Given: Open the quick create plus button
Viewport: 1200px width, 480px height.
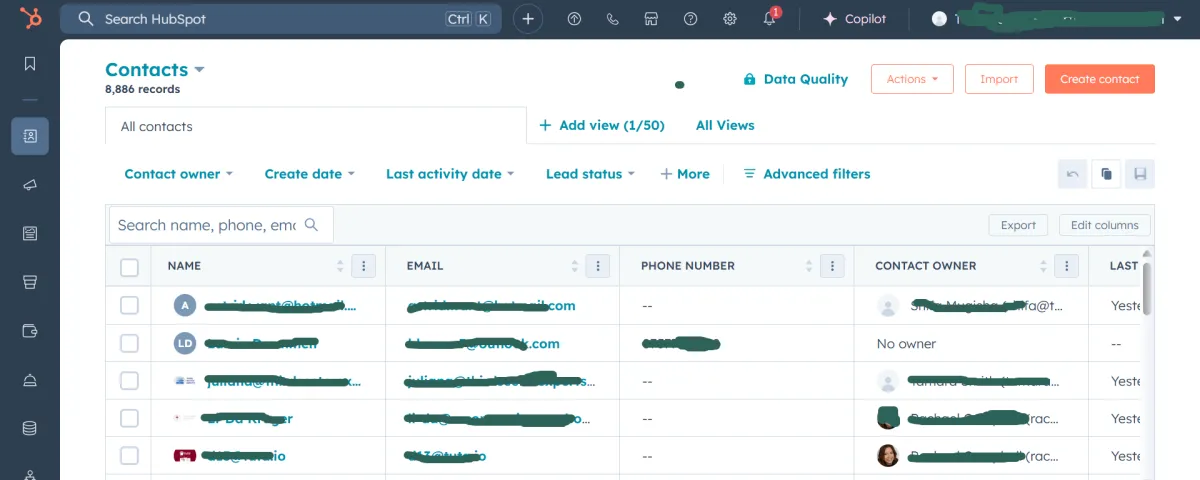Looking at the screenshot, I should pyautogui.click(x=529, y=19).
